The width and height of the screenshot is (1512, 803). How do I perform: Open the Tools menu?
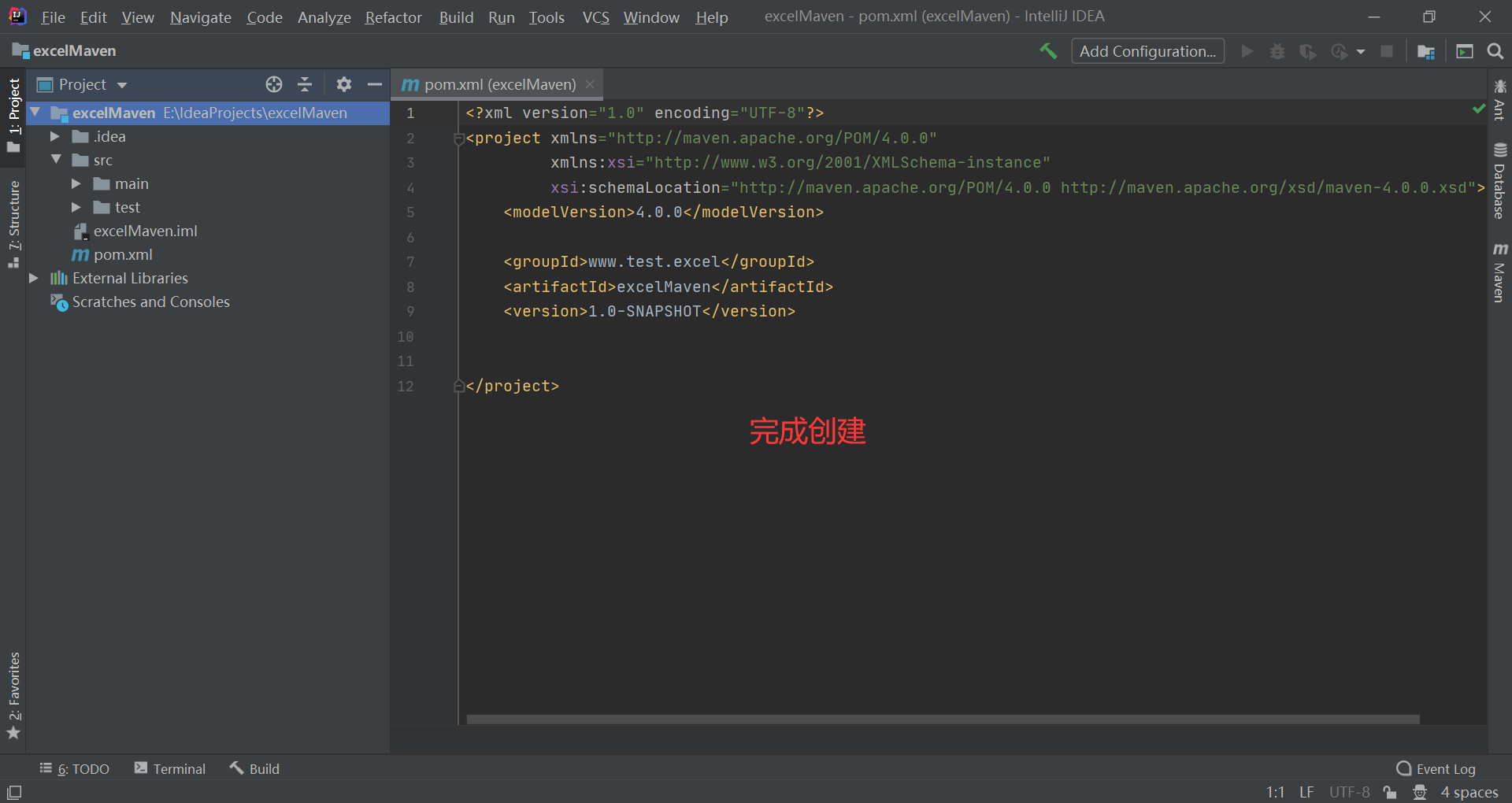click(547, 17)
